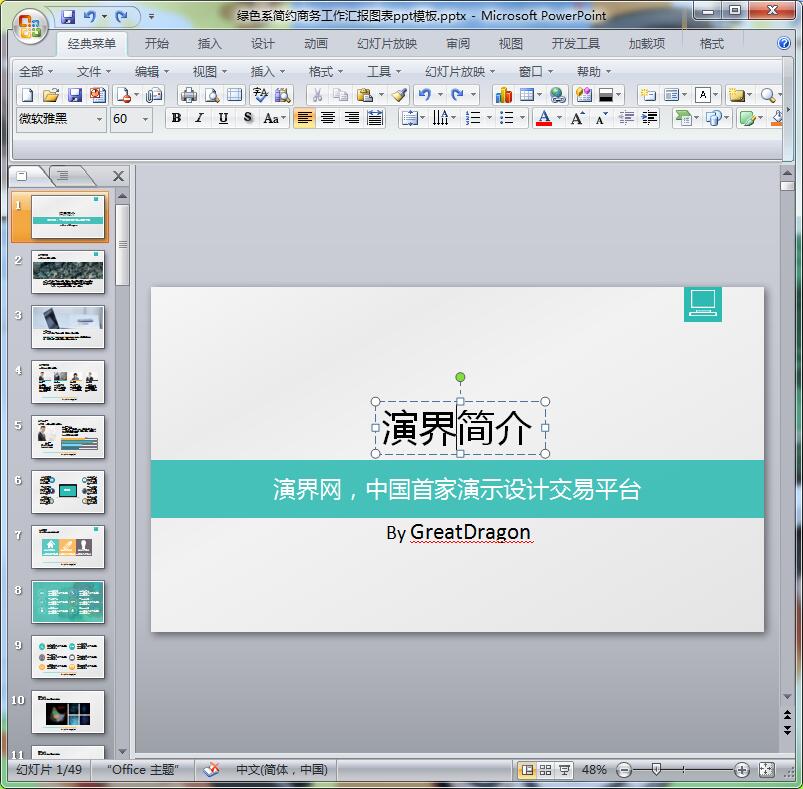This screenshot has height=789, width=803.
Task: Click the Format Painter brush icon
Action: pyautogui.click(x=399, y=95)
